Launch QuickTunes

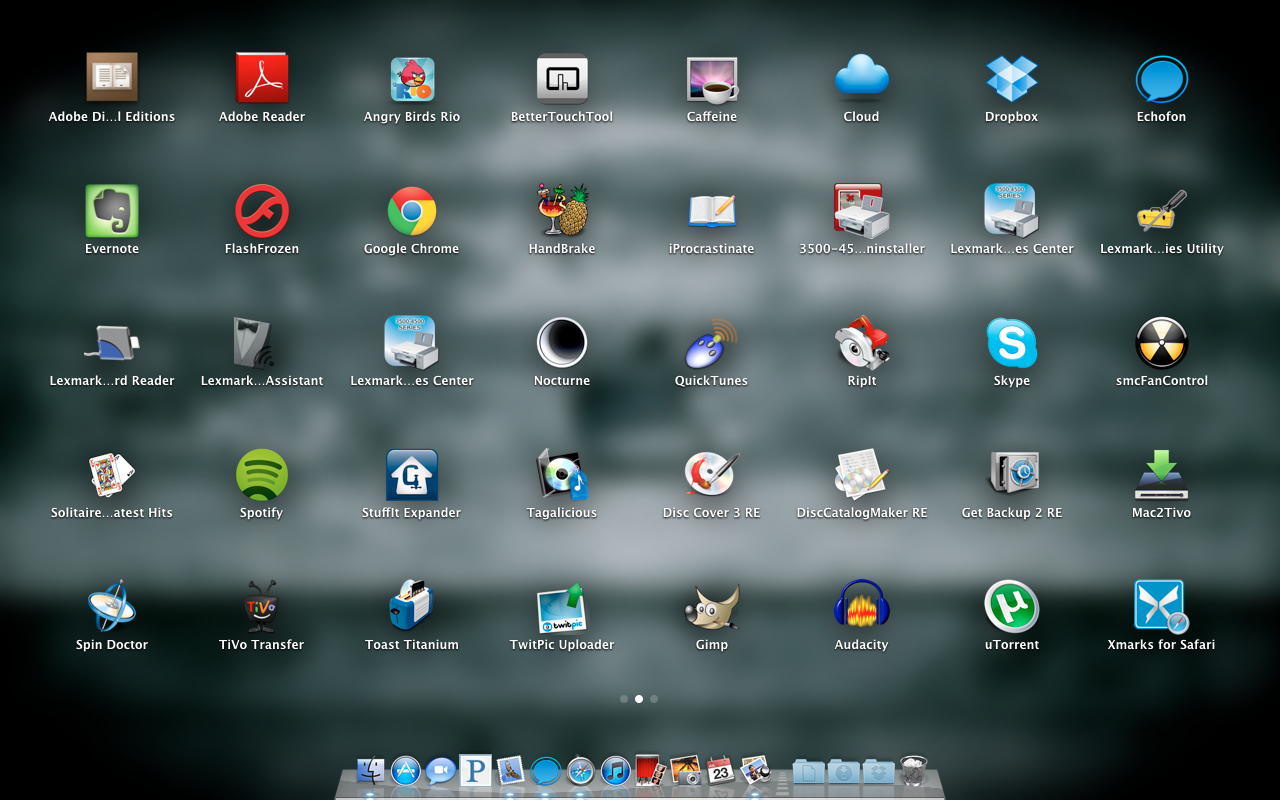[712, 342]
